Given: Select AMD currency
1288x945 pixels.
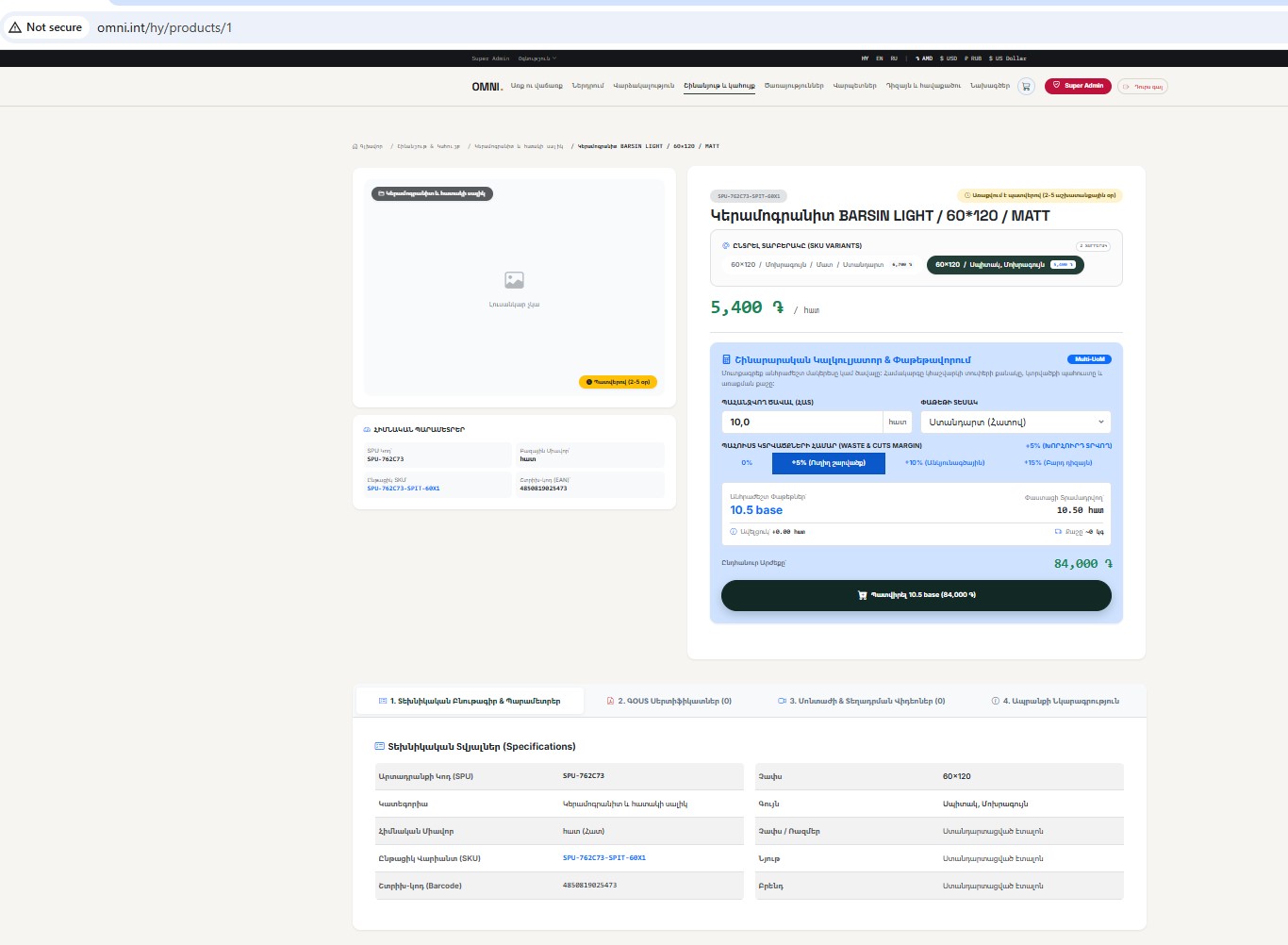Looking at the screenshot, I should pos(924,58).
